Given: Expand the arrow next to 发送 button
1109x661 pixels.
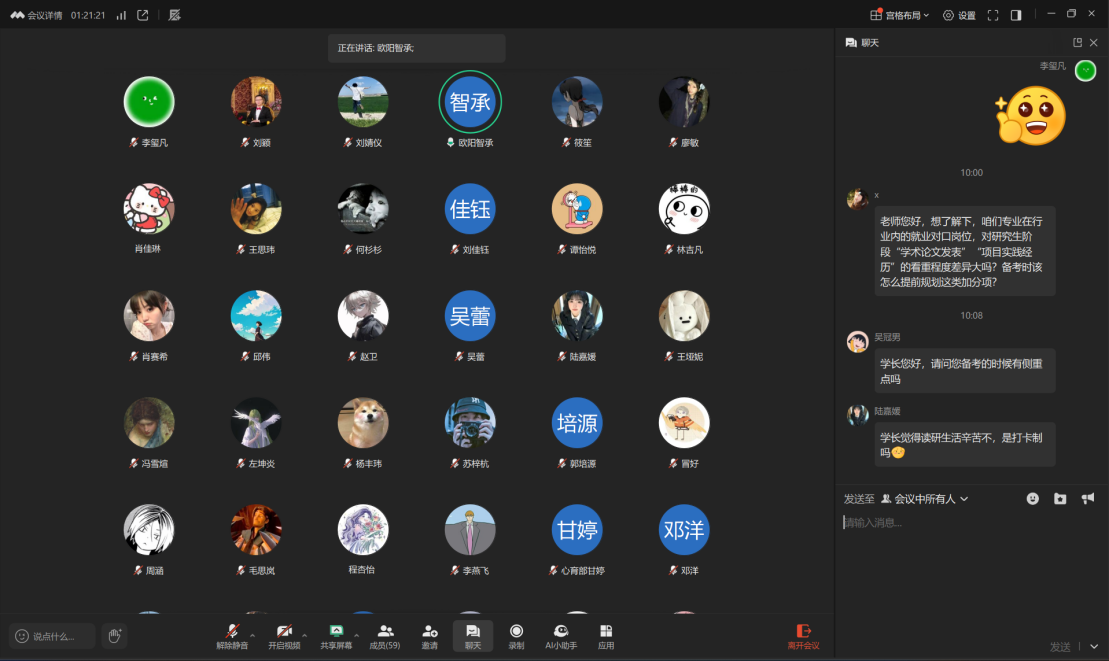Looking at the screenshot, I should pyautogui.click(x=1094, y=647).
